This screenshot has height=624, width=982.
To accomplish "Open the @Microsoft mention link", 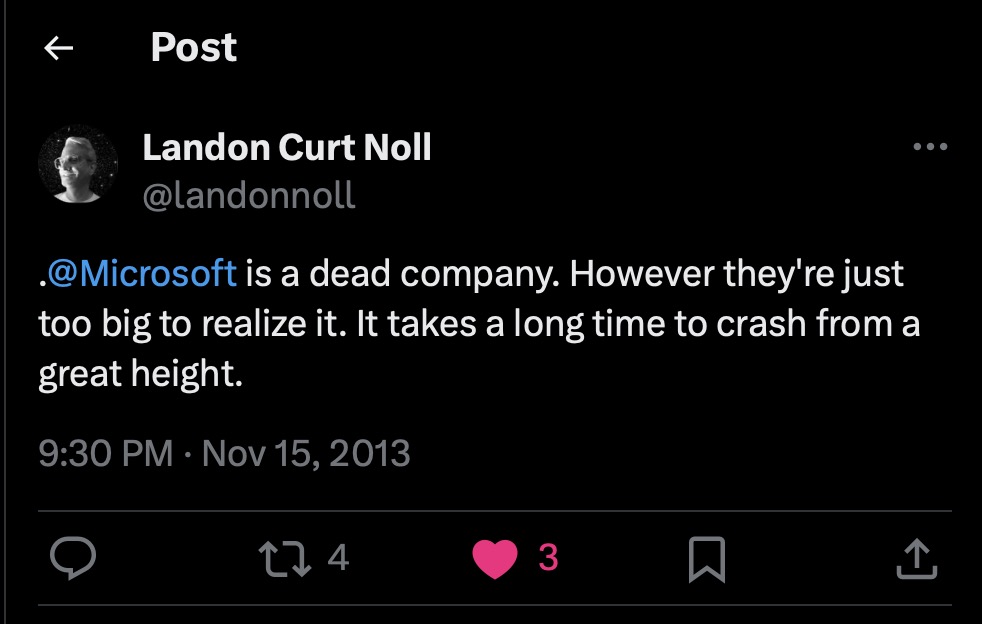I will click(142, 273).
